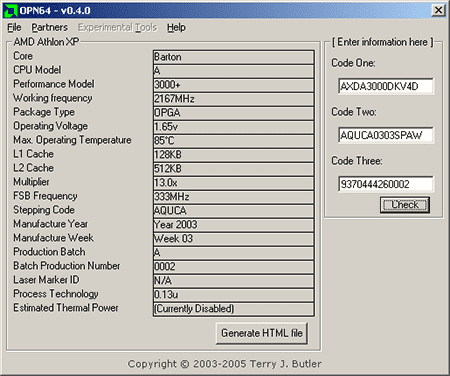450x376 pixels.
Task: Select the FSB Frequency value '333MHz'
Action: click(234, 197)
